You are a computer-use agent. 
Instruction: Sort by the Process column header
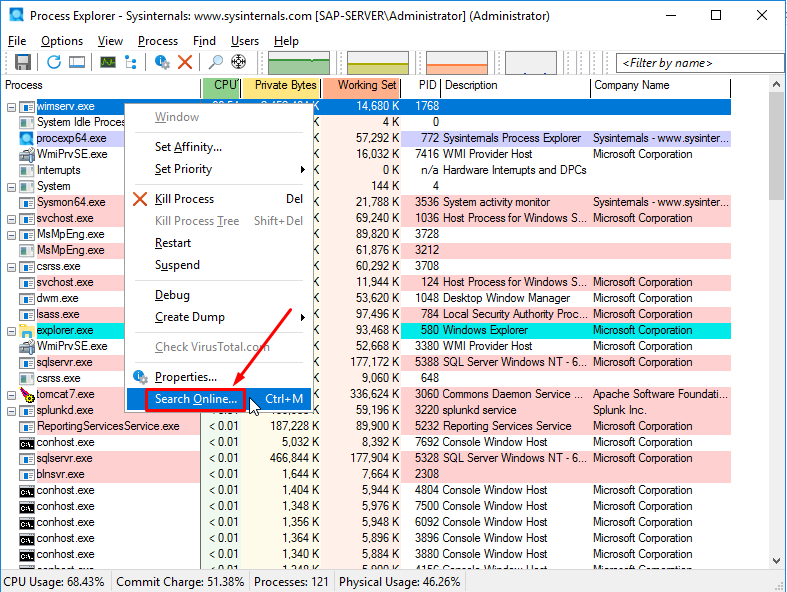click(x=101, y=85)
